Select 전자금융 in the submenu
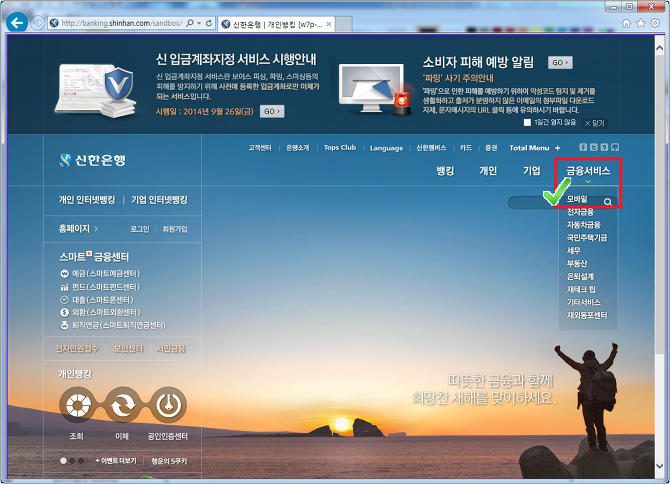Screen dimensions: 670x484 [580, 212]
